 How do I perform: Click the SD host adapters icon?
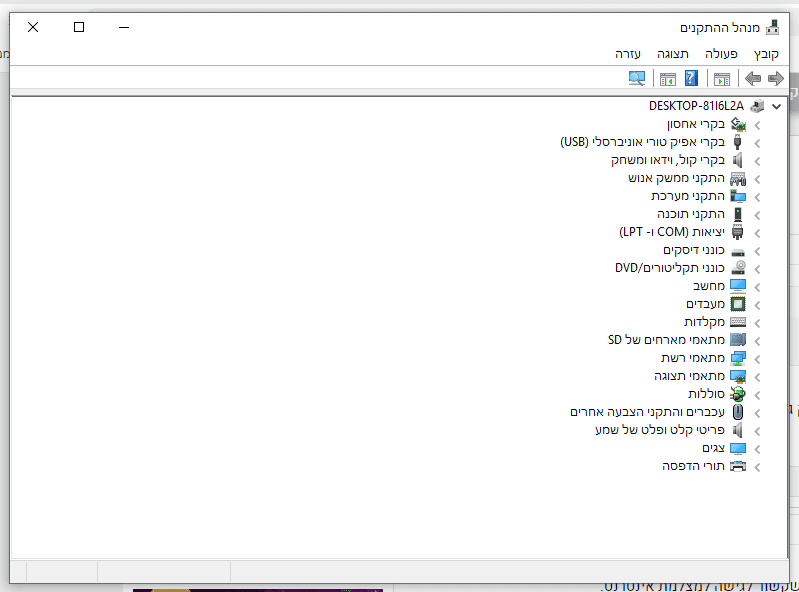738,340
